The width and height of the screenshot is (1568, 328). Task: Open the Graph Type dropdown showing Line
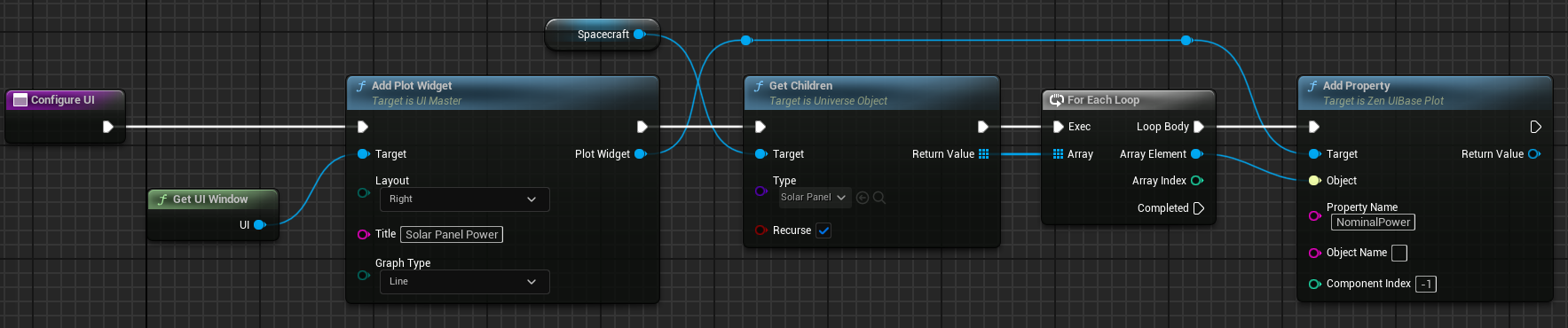pyautogui.click(x=464, y=282)
